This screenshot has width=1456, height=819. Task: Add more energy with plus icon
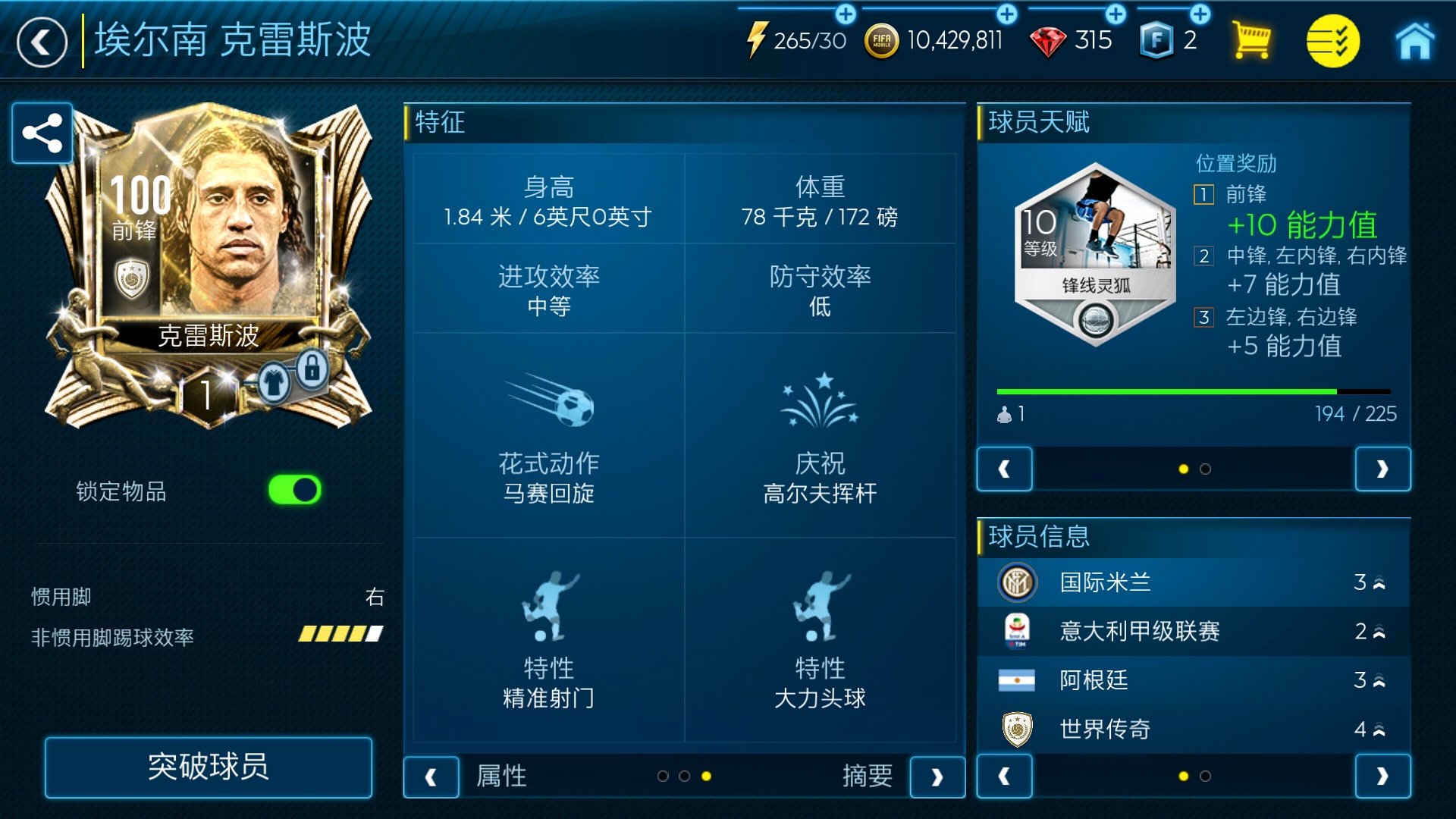[846, 14]
